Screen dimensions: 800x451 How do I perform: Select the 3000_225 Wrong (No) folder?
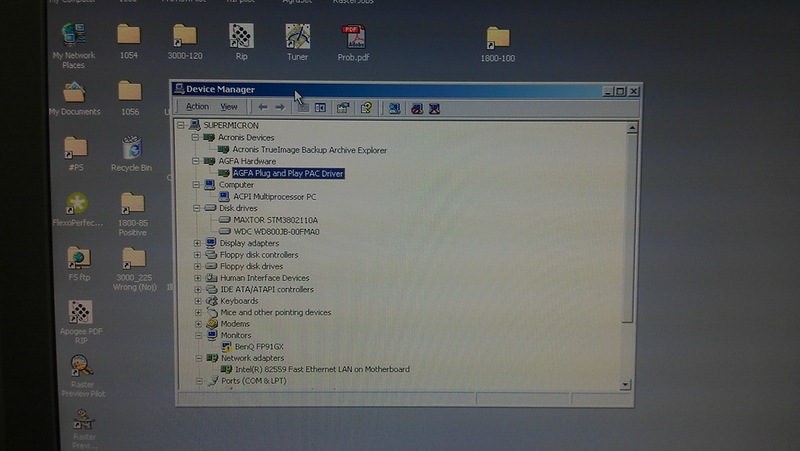(x=134, y=269)
